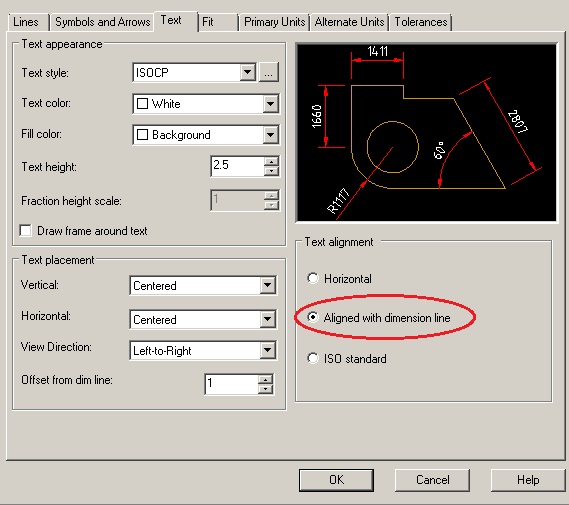Switch to Alternate Units tab
Screen dimensions: 569x505
349,22
